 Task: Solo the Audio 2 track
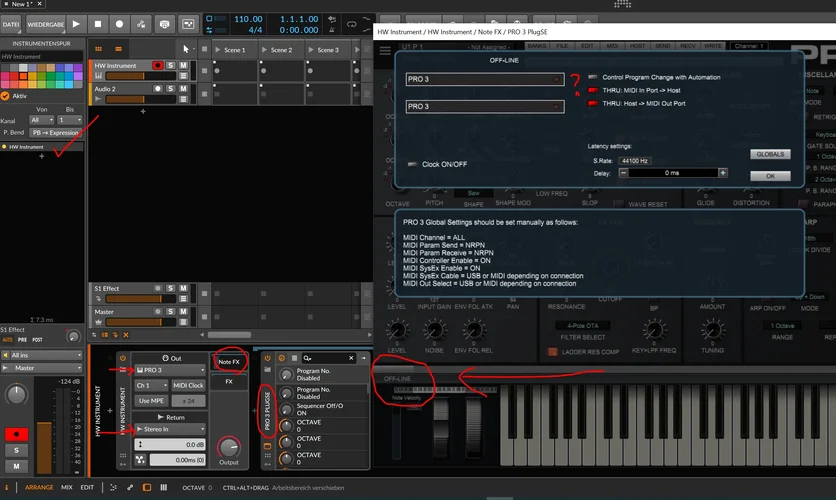pos(171,88)
